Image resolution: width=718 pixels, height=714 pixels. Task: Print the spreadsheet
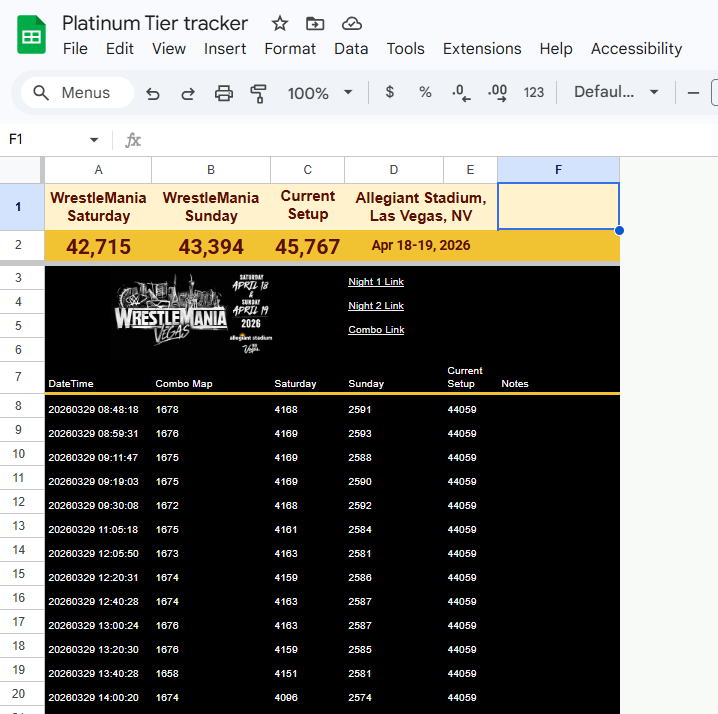tap(223, 93)
